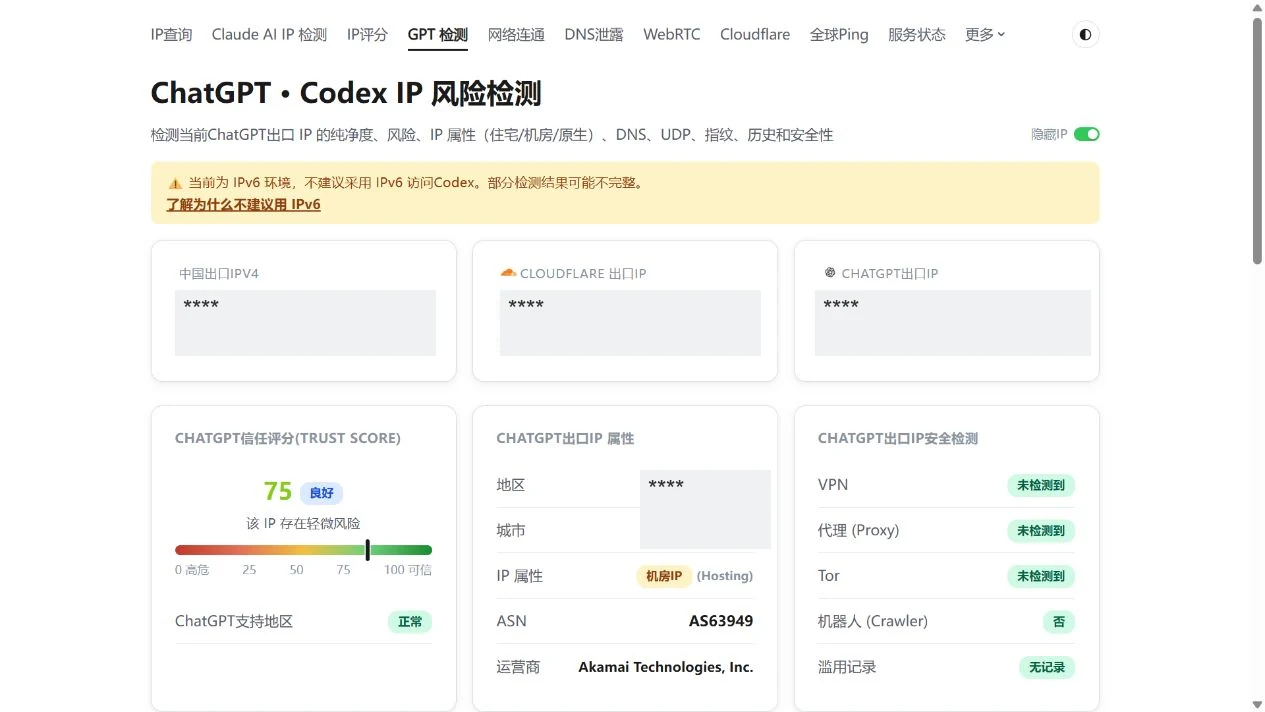Switch to the WebRTC tab
The width and height of the screenshot is (1265, 712).
[x=672, y=34]
